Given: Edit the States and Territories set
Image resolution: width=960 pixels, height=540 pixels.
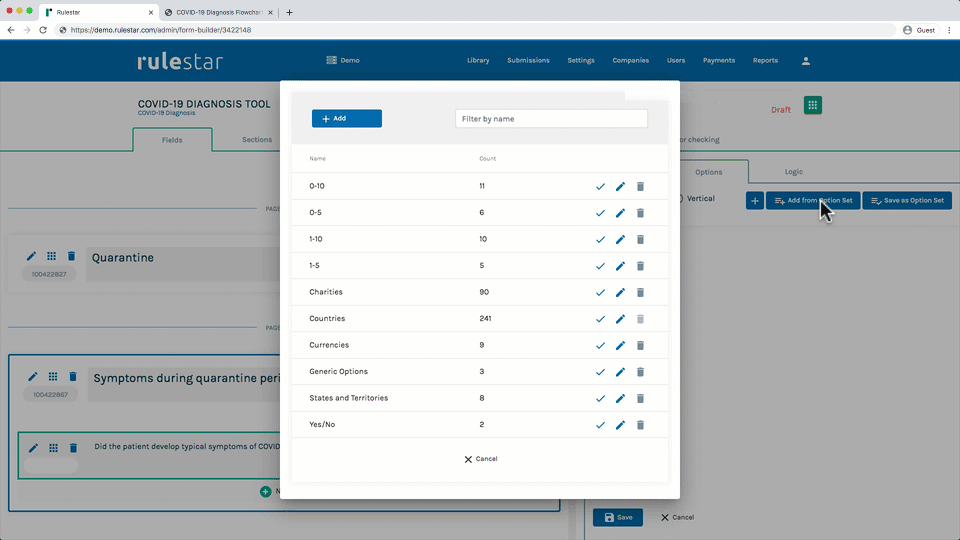Looking at the screenshot, I should (x=620, y=399).
